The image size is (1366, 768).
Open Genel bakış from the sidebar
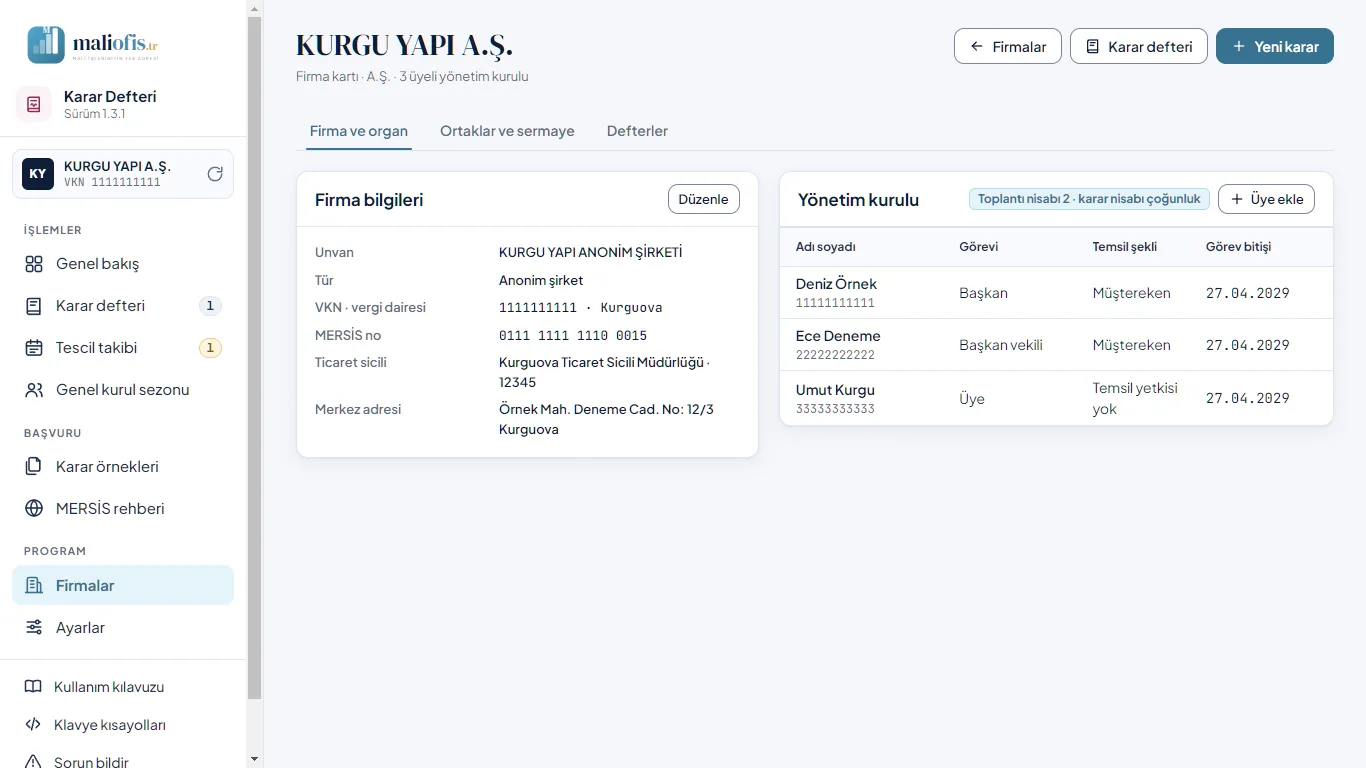point(123,264)
